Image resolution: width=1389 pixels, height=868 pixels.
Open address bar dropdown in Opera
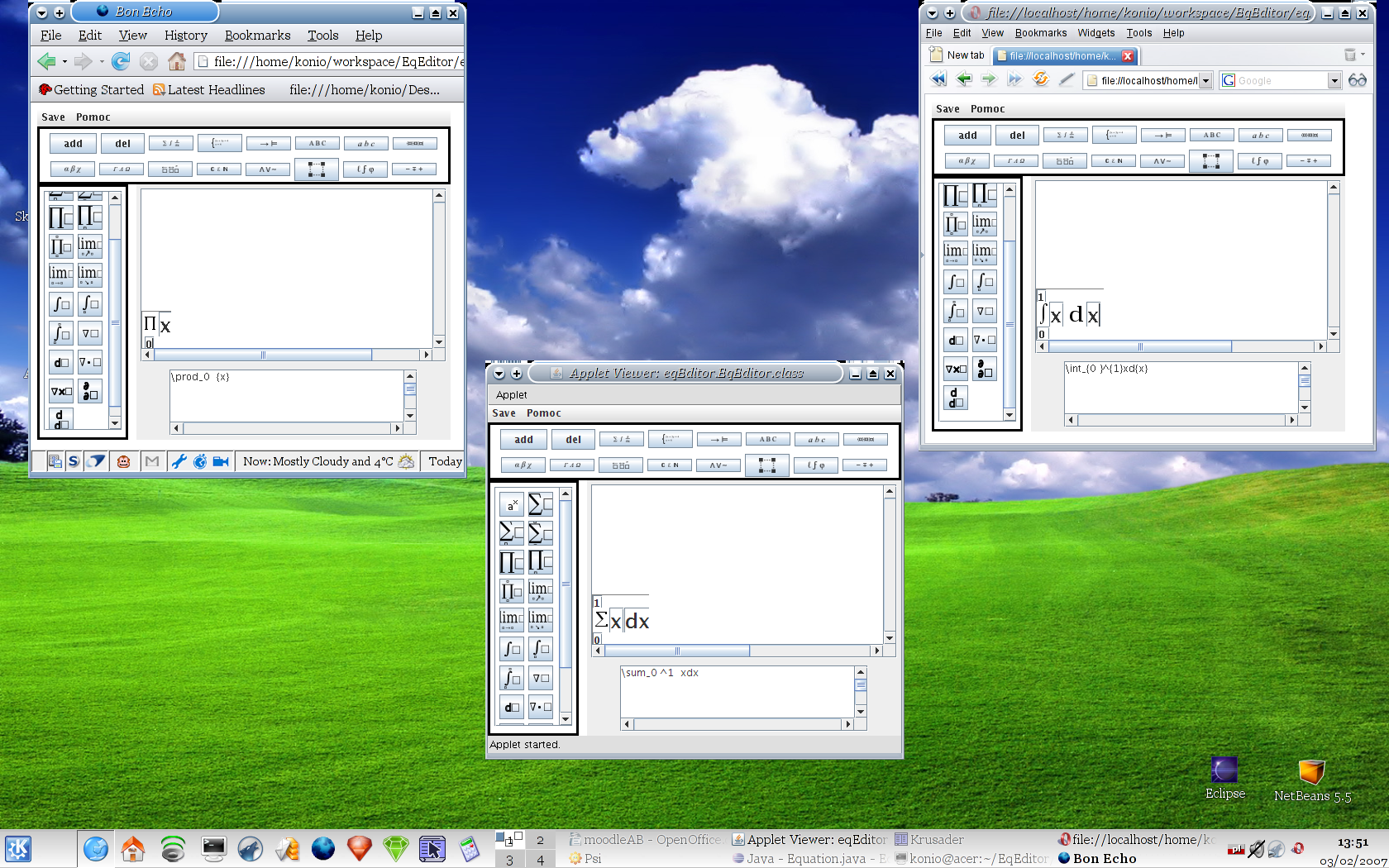tap(1205, 81)
